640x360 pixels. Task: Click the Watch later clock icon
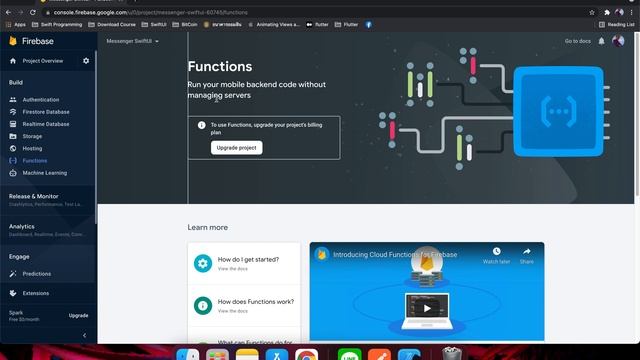click(496, 251)
